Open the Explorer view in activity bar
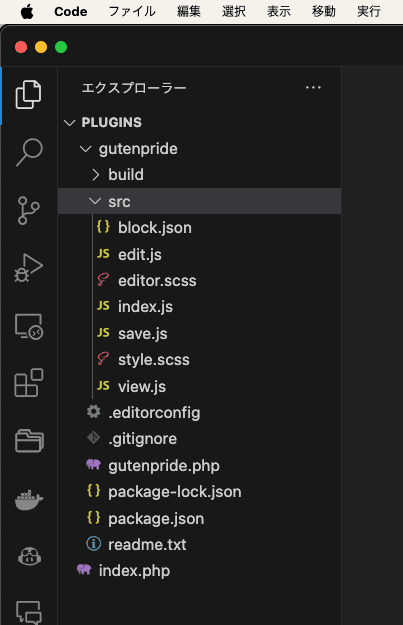The width and height of the screenshot is (403, 625). [x=28, y=94]
